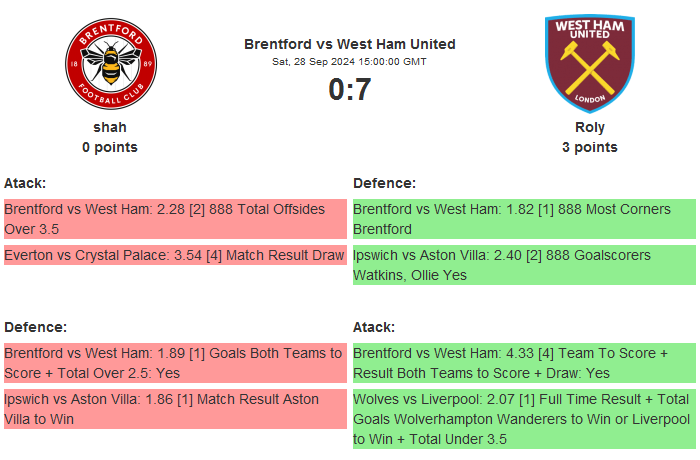The width and height of the screenshot is (700, 460).
Task: Click Roly's Atack section heading
Action: point(374,327)
